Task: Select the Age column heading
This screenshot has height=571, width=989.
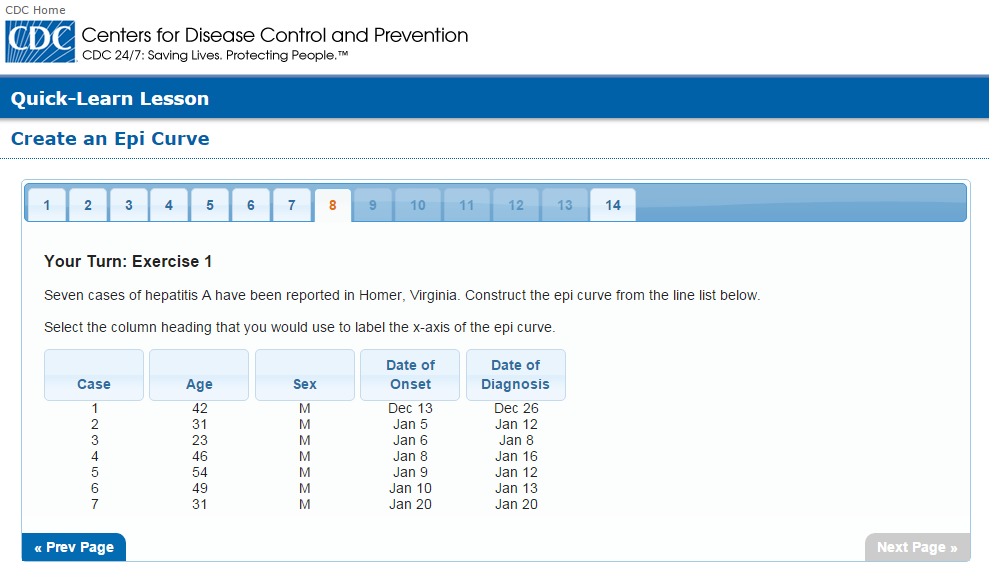Action: click(199, 375)
